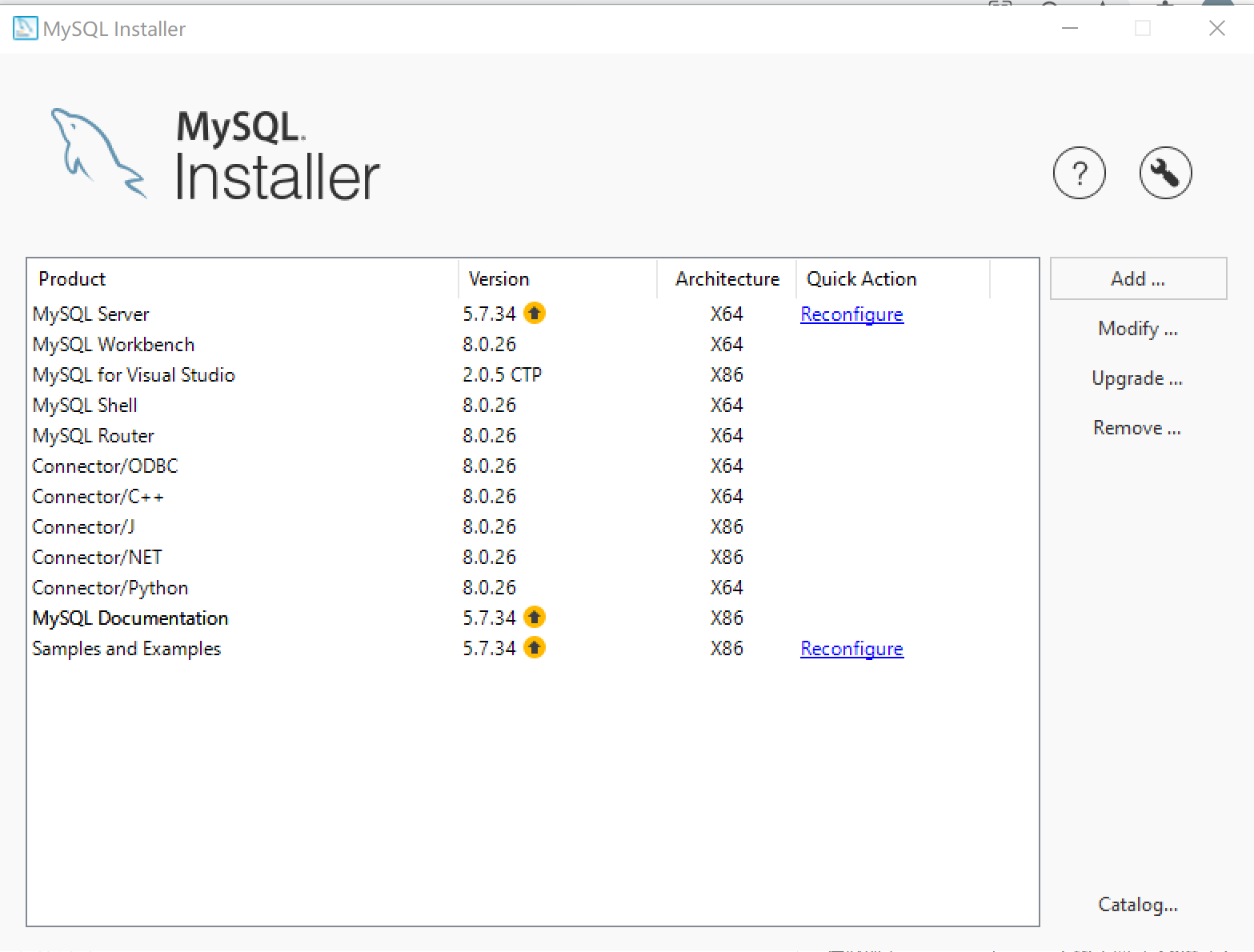The width and height of the screenshot is (1254, 952).
Task: Click X64 architecture of Connector/Python
Action: point(727,588)
